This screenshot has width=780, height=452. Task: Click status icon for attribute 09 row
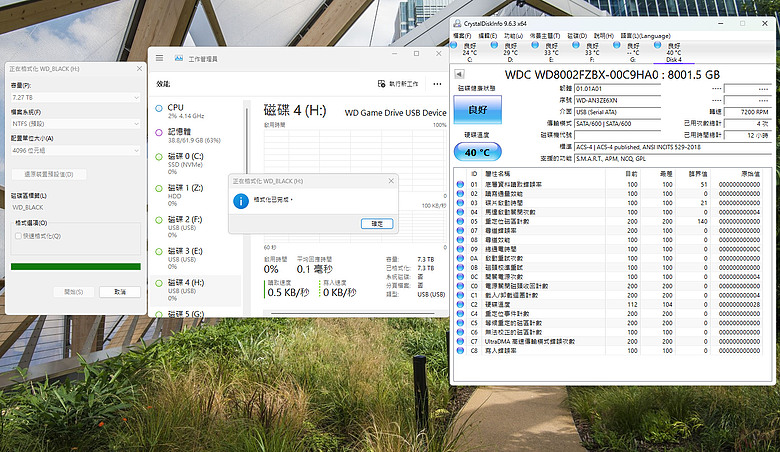460,249
